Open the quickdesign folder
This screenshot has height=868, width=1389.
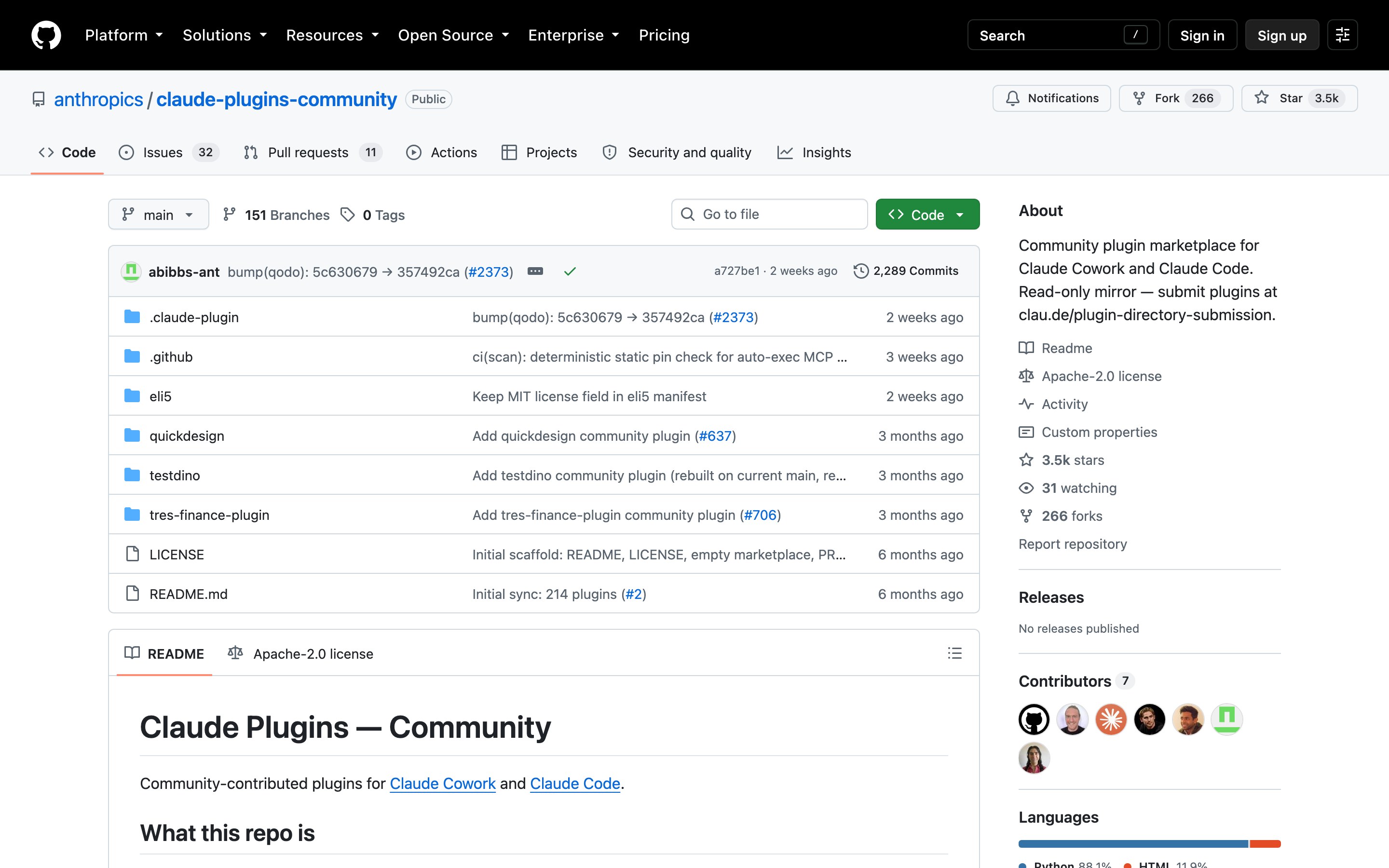187,436
